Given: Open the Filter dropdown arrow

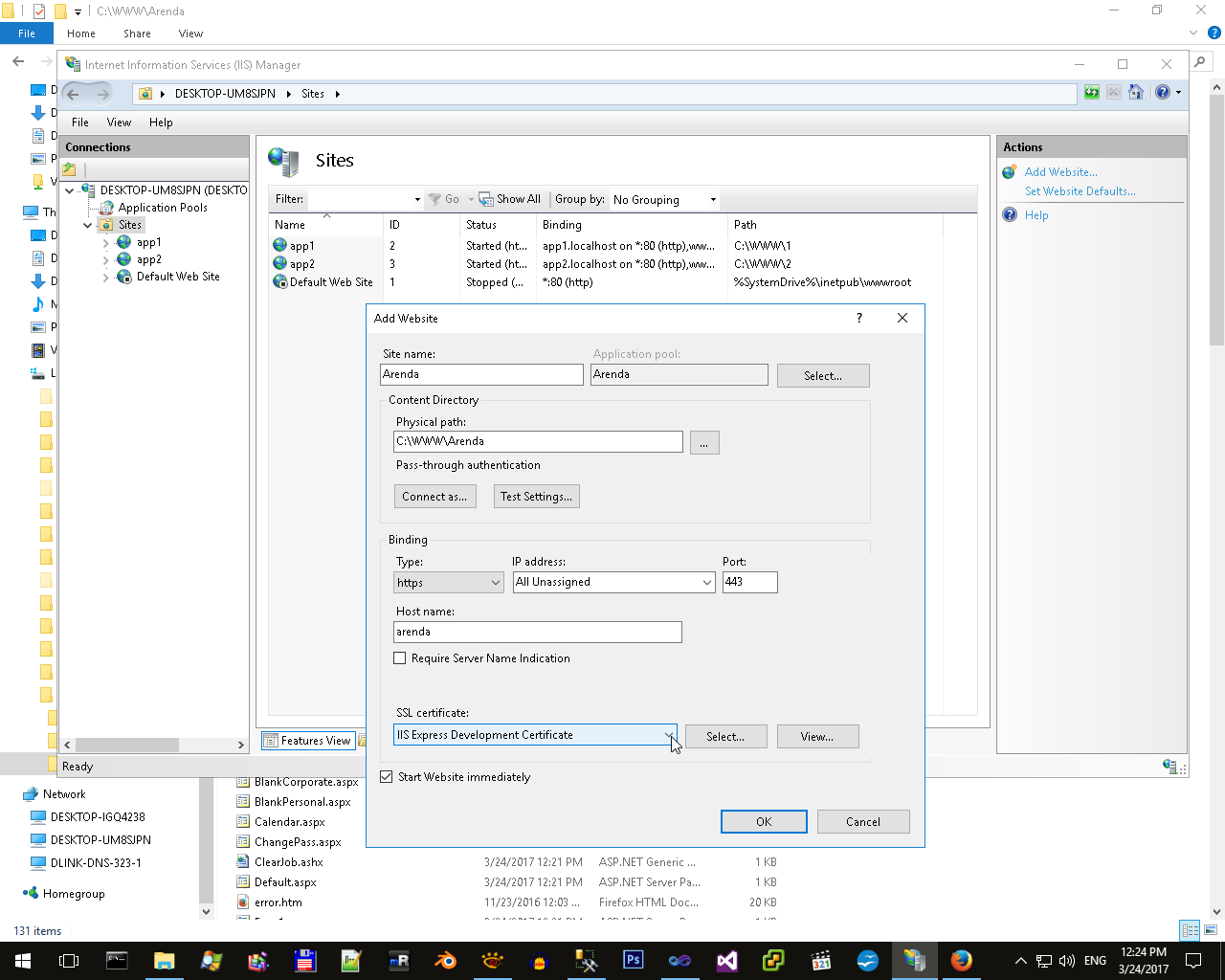Looking at the screenshot, I should [417, 200].
